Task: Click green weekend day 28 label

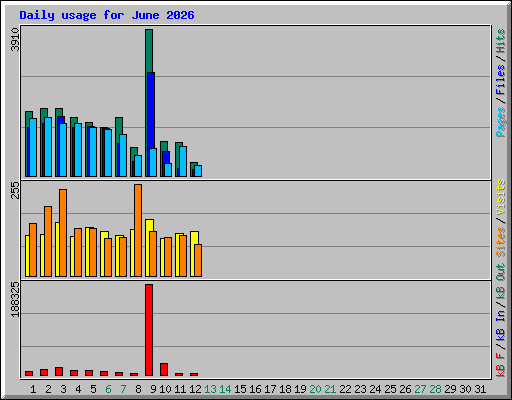Action: (x=435, y=389)
